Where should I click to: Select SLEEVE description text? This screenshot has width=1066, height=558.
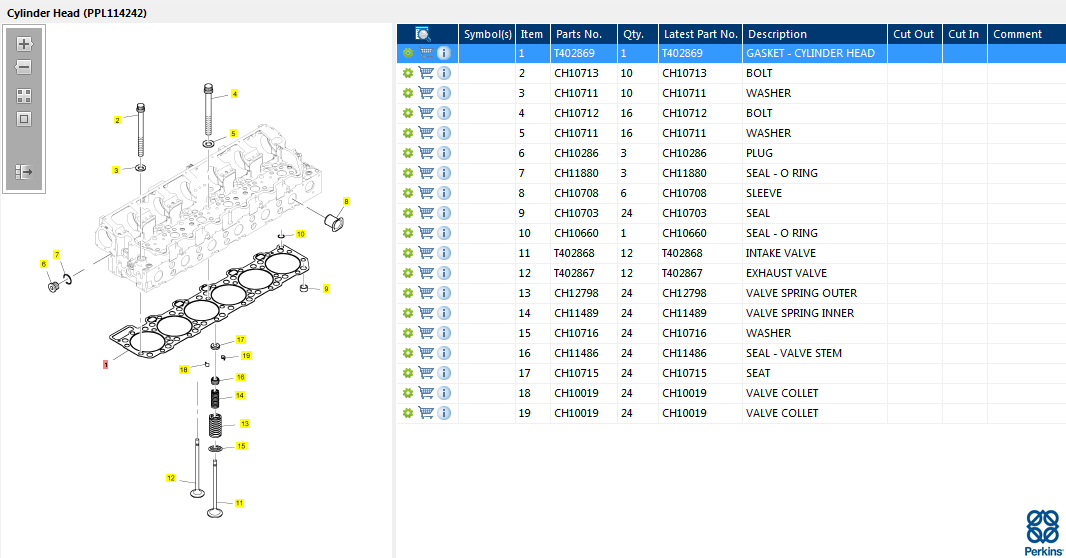point(764,193)
